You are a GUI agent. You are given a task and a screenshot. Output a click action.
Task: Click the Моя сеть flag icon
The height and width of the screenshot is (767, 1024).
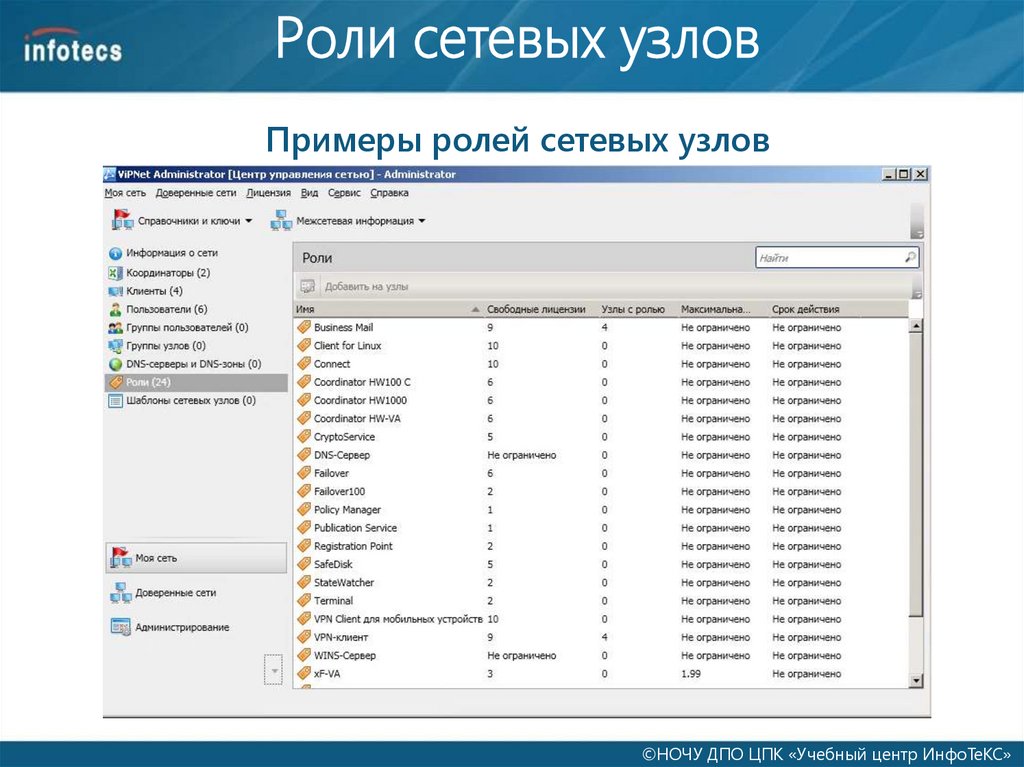(x=120, y=557)
